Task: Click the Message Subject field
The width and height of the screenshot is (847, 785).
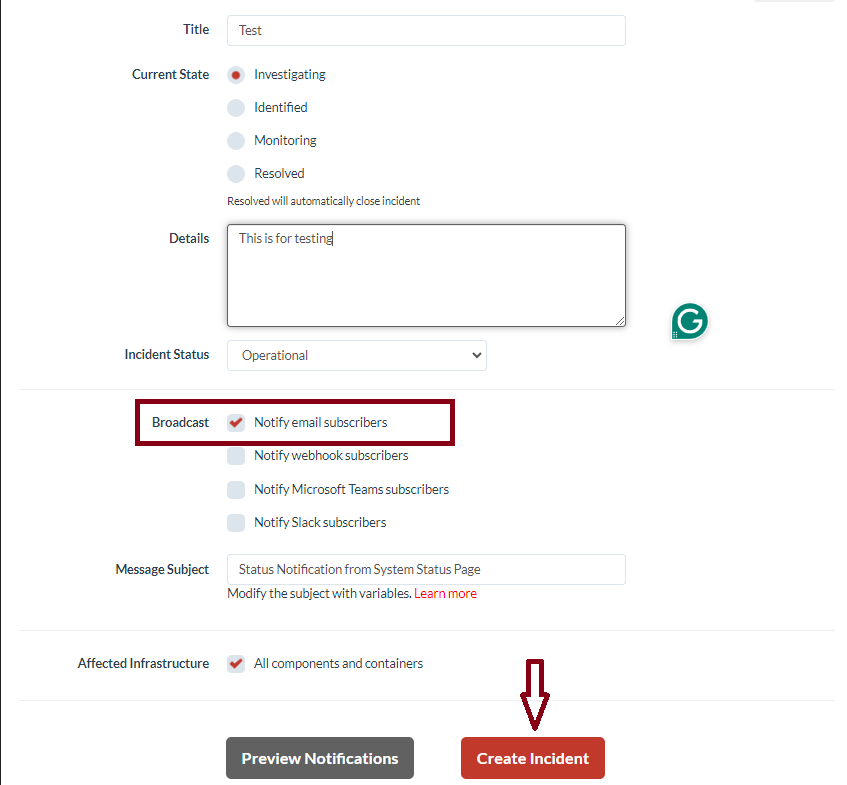Action: 425,569
